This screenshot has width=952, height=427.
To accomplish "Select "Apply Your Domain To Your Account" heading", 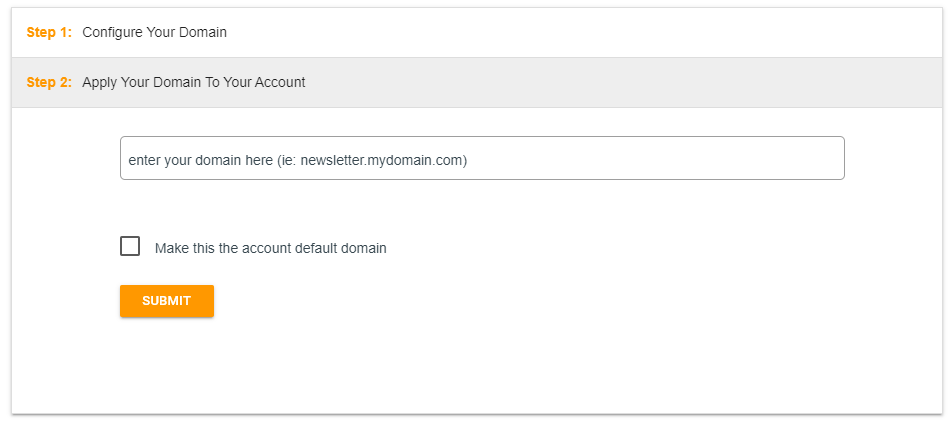I will point(194,82).
